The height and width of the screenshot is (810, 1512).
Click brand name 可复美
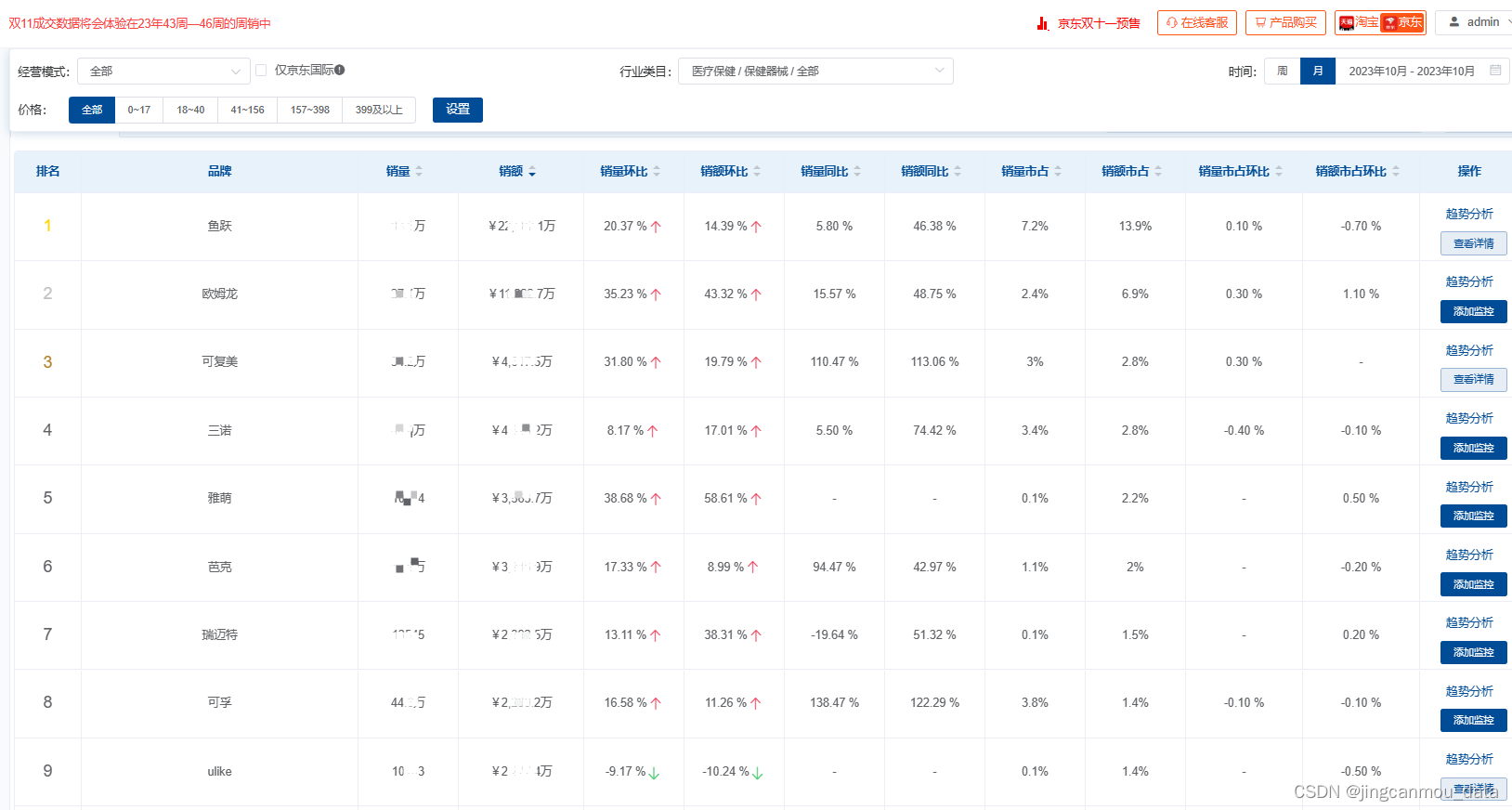[x=220, y=361]
